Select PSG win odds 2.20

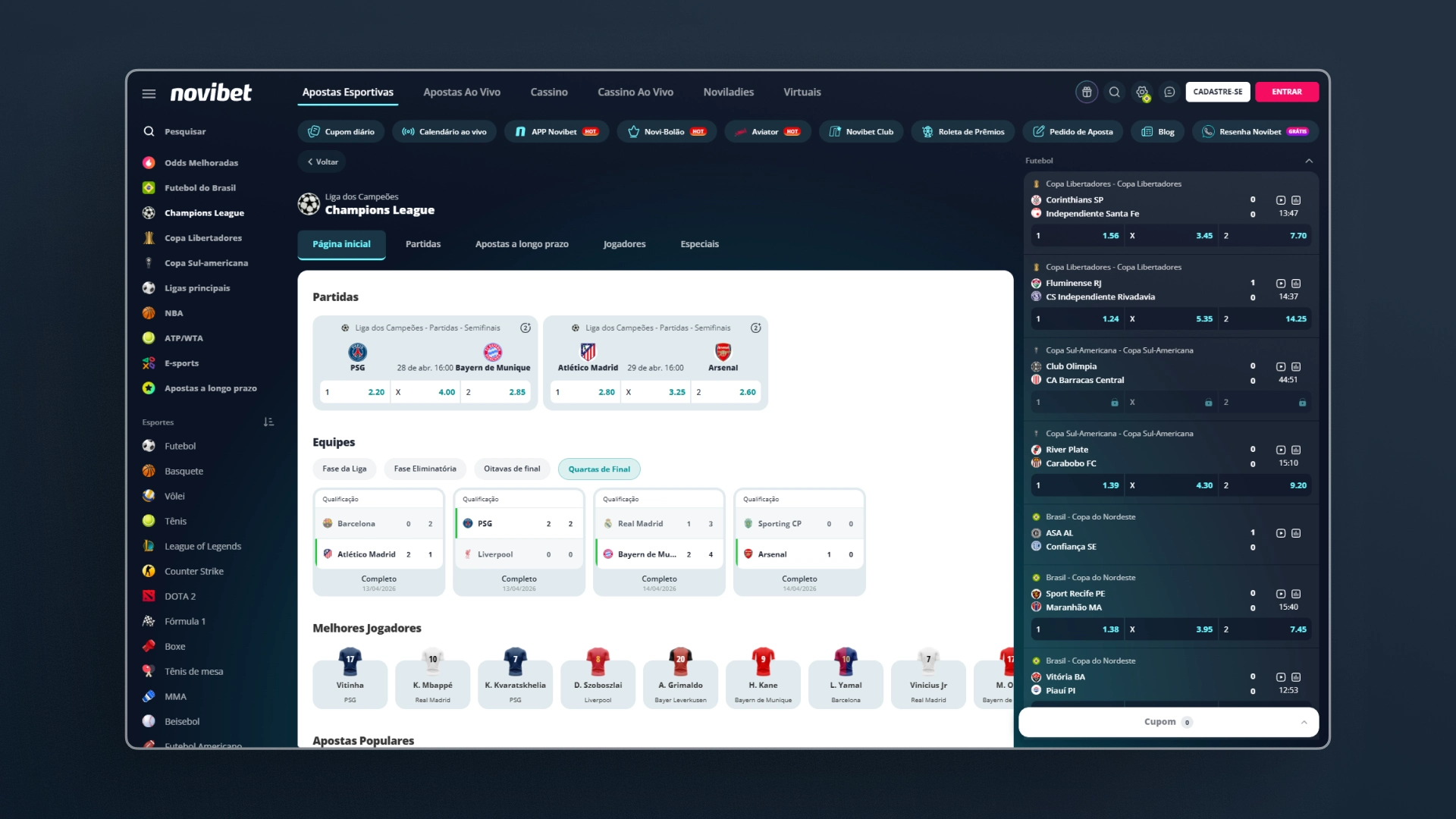point(355,392)
